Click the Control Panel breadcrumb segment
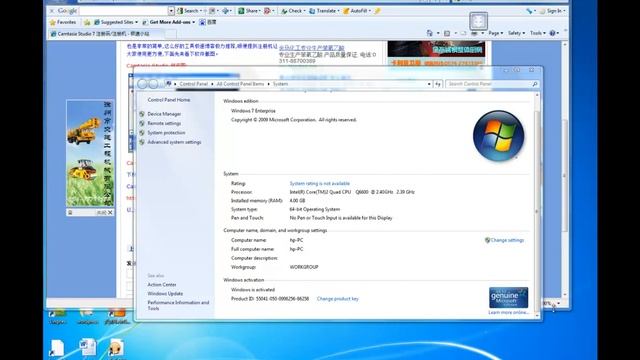Viewport: 640px width, 360px height. click(193, 84)
